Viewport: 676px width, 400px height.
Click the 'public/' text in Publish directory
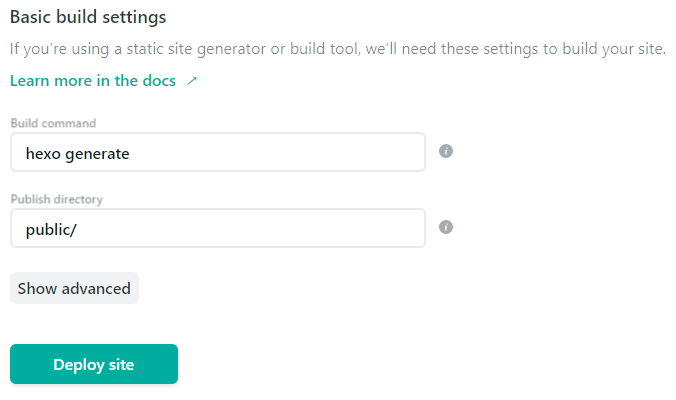(50, 228)
